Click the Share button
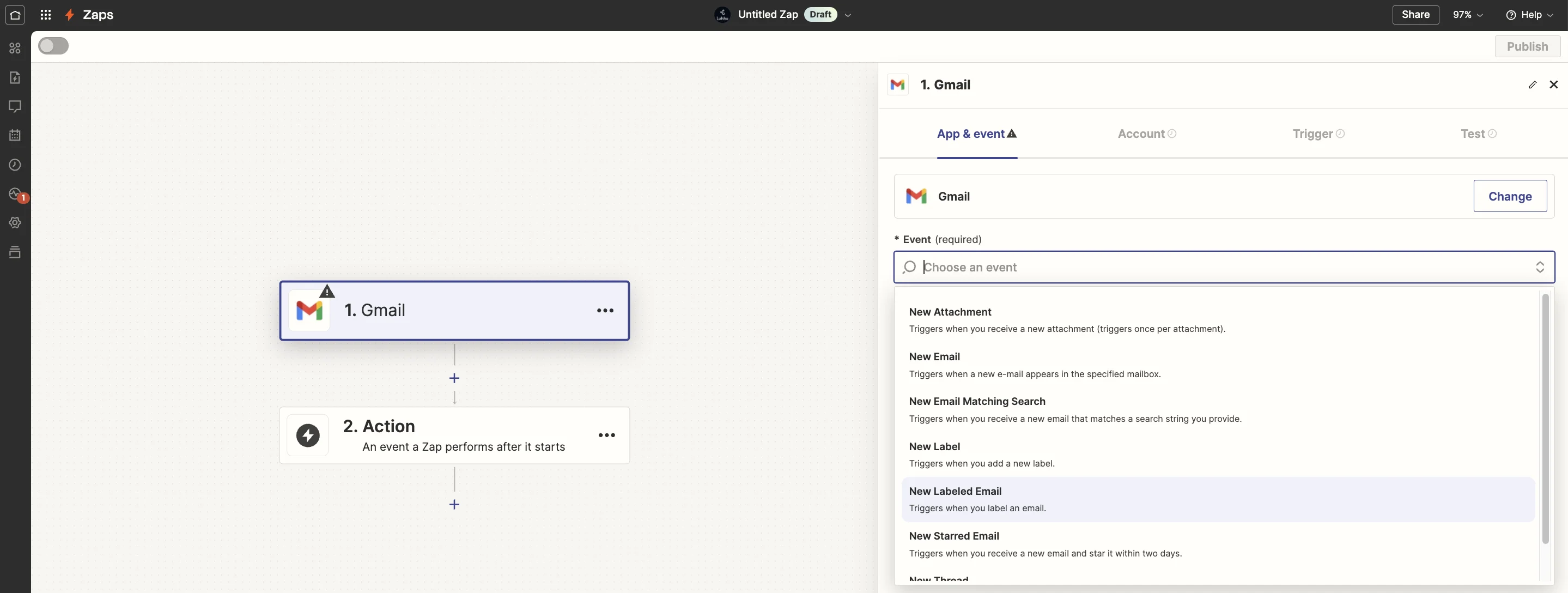This screenshot has width=1568, height=593. click(1415, 15)
